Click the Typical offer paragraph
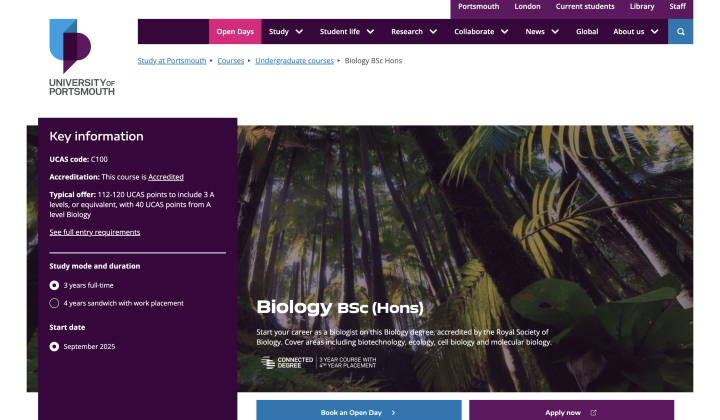The image size is (720, 420). (132, 205)
